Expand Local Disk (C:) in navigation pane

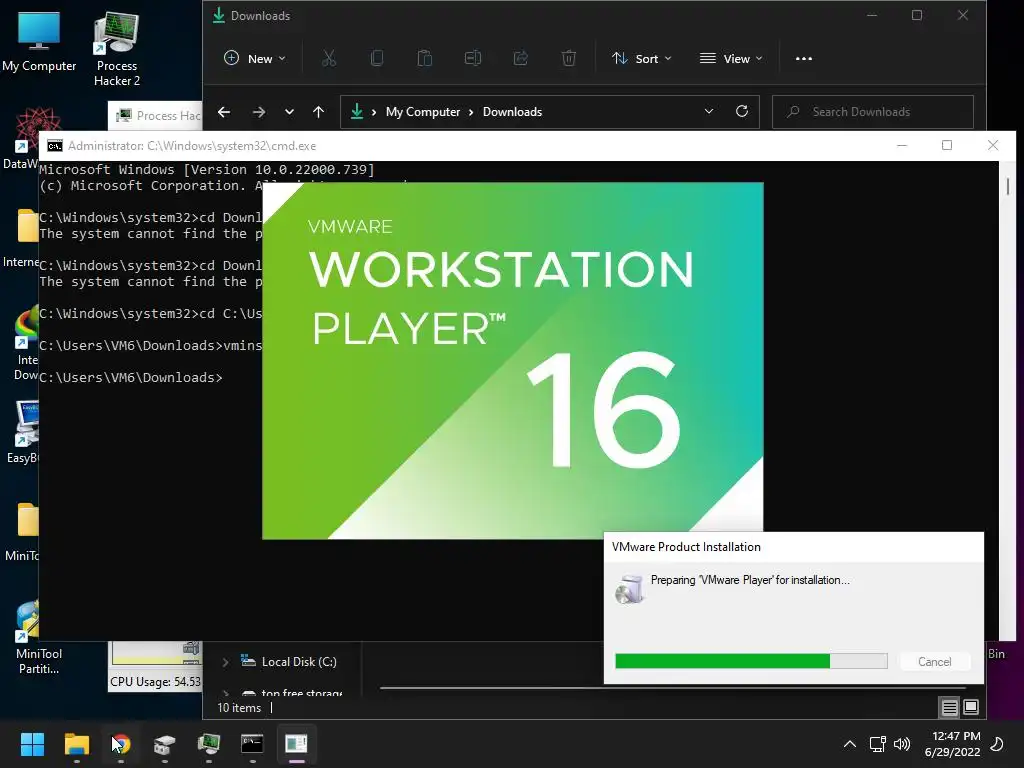click(x=225, y=662)
